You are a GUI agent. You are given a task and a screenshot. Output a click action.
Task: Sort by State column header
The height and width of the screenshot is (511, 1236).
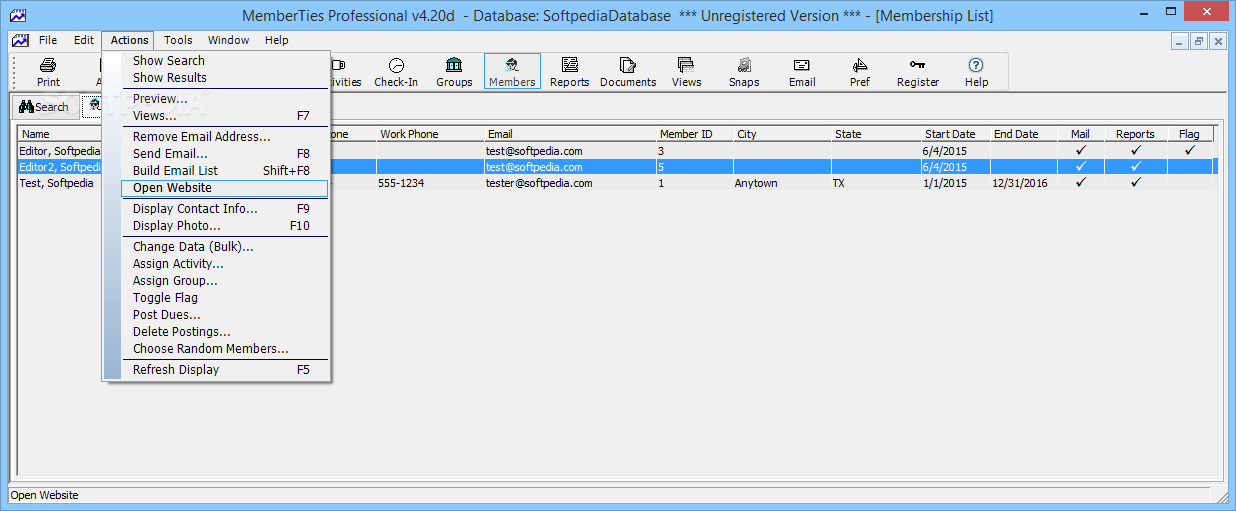click(876, 134)
